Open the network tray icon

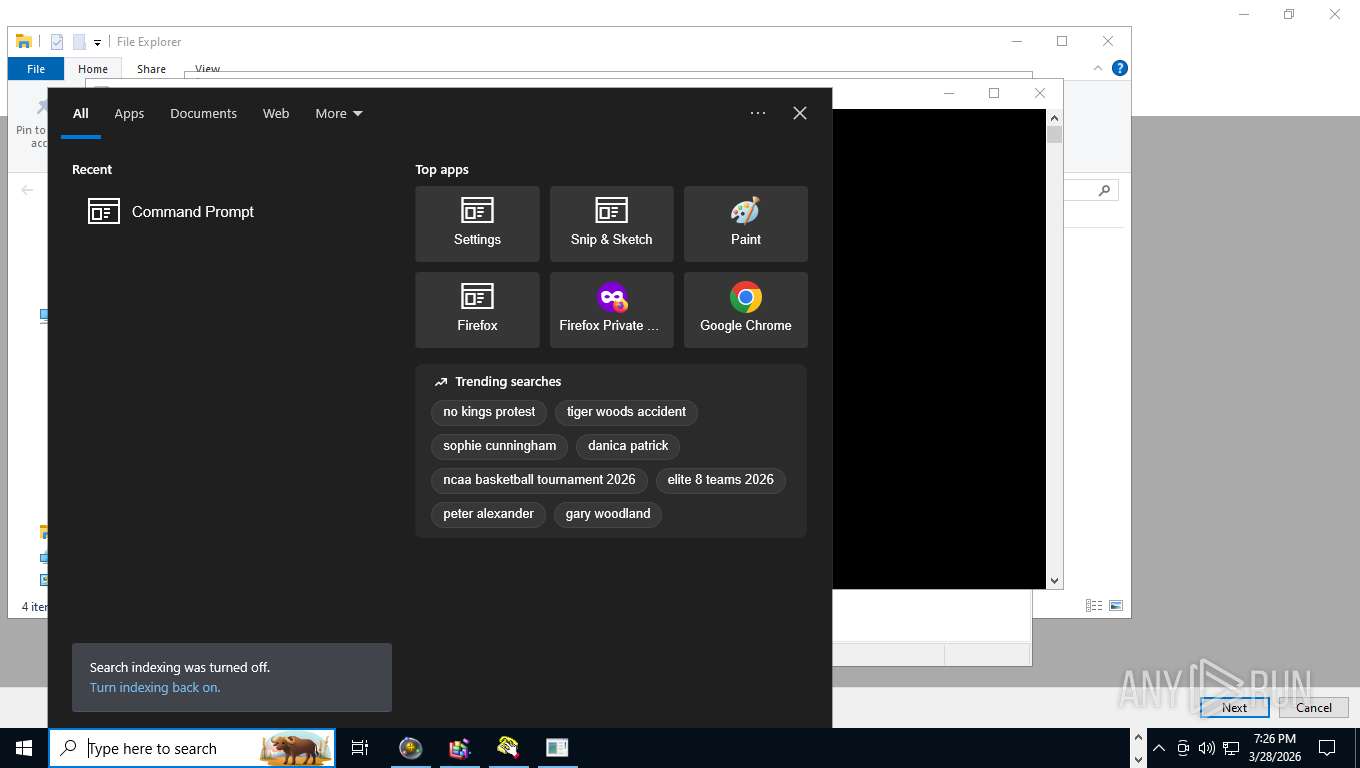1231,748
